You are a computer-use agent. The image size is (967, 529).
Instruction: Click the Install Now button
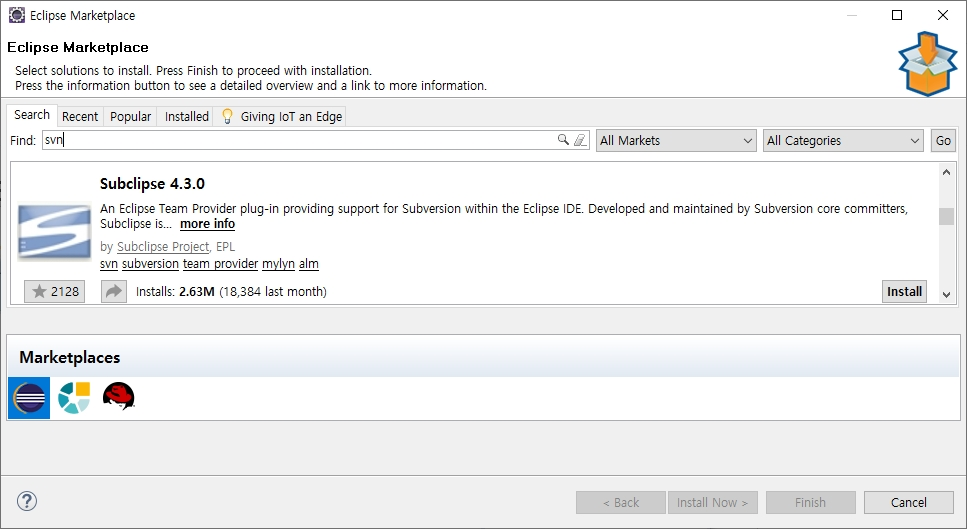pyautogui.click(x=712, y=502)
